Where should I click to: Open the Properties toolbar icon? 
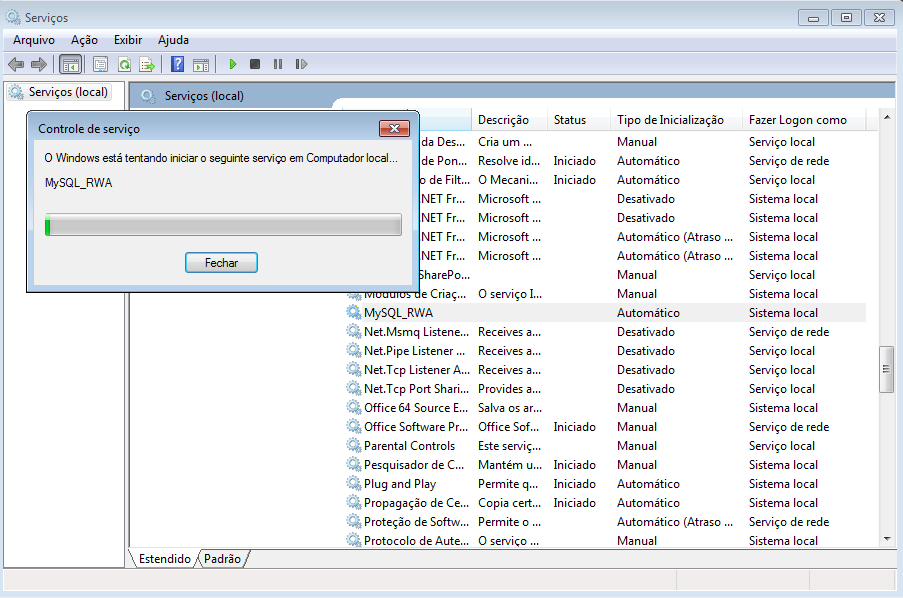pos(100,64)
